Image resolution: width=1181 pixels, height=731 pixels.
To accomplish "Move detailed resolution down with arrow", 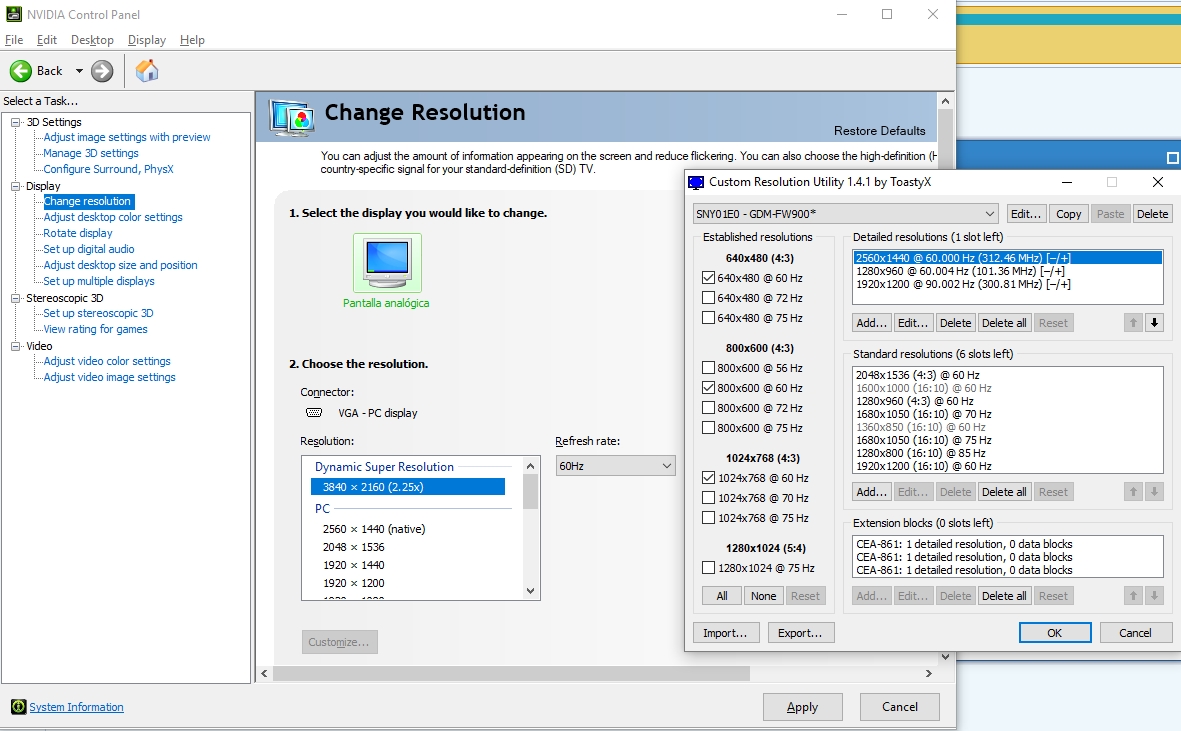I will 1155,323.
